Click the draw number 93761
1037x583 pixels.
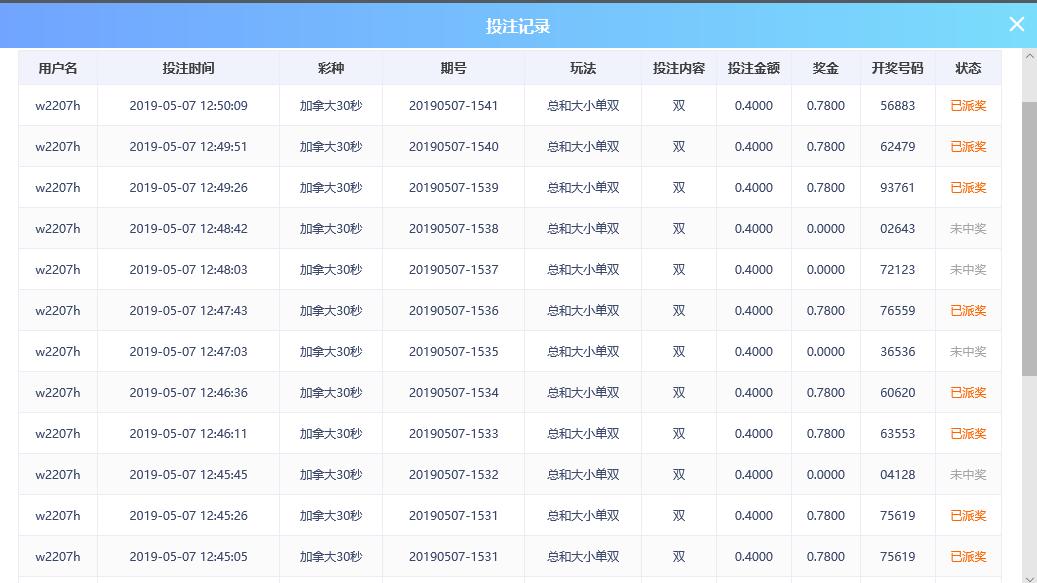[x=897, y=187]
